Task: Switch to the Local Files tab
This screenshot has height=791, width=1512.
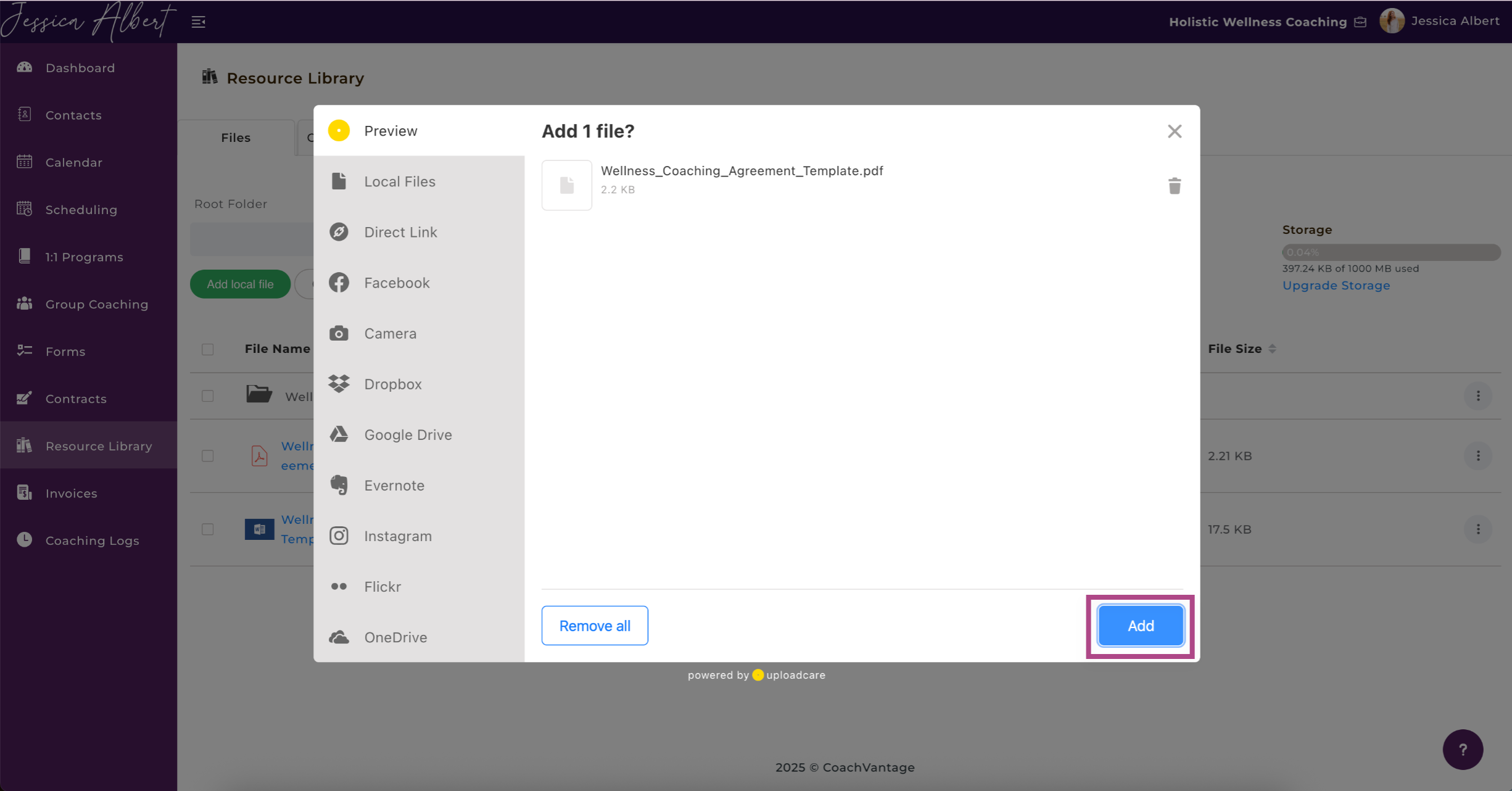Action: click(399, 181)
